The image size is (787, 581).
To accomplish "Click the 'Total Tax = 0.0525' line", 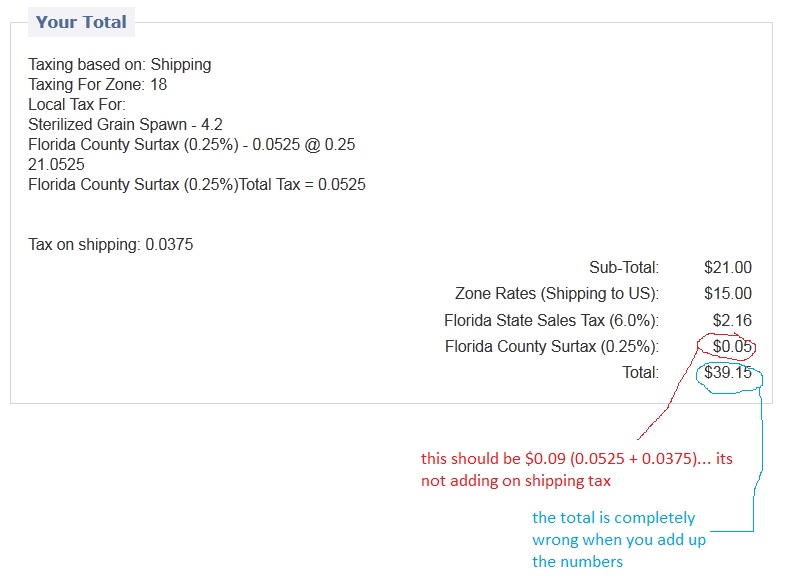I will (x=197, y=185).
